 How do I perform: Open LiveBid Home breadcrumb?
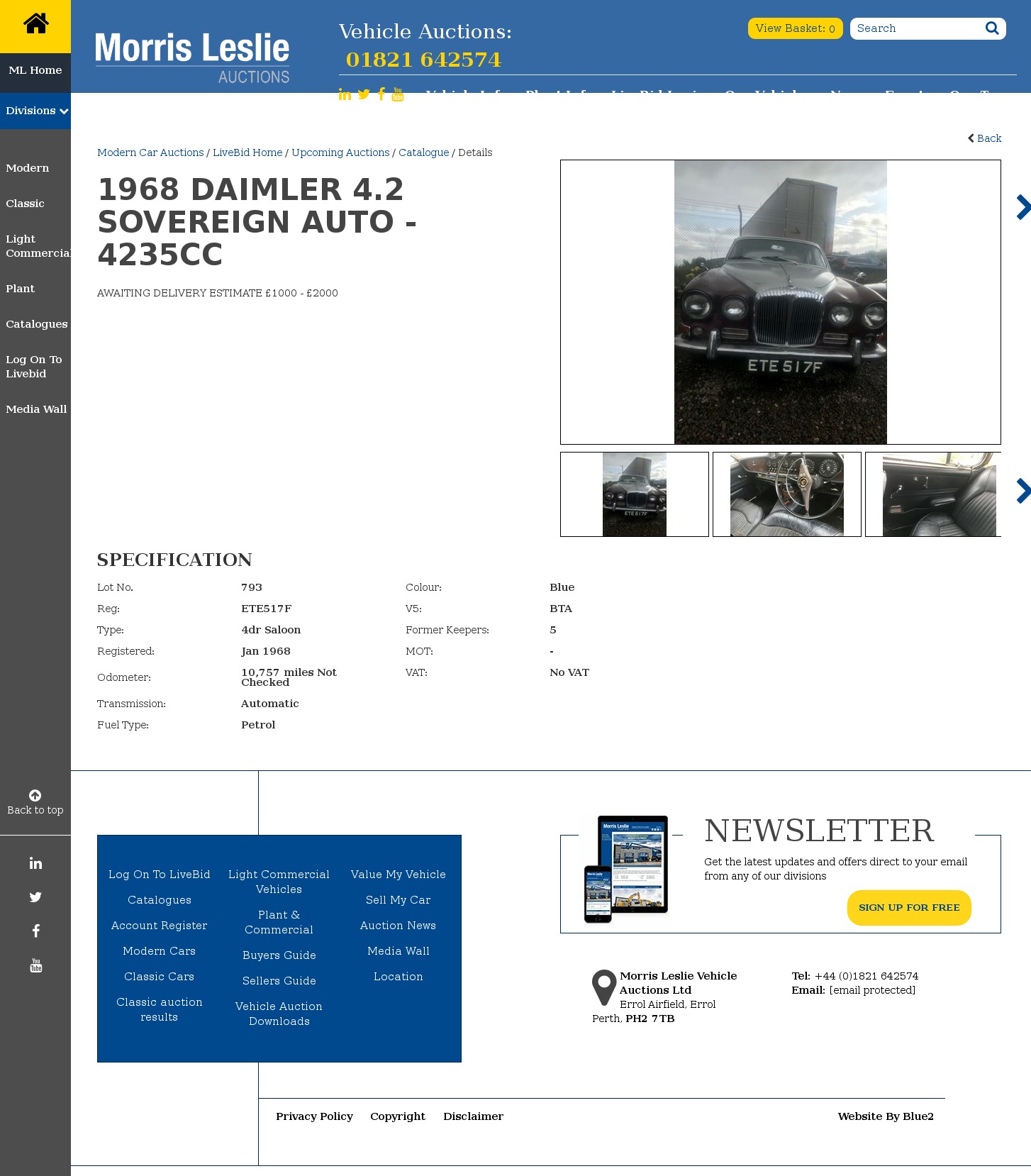tap(247, 152)
